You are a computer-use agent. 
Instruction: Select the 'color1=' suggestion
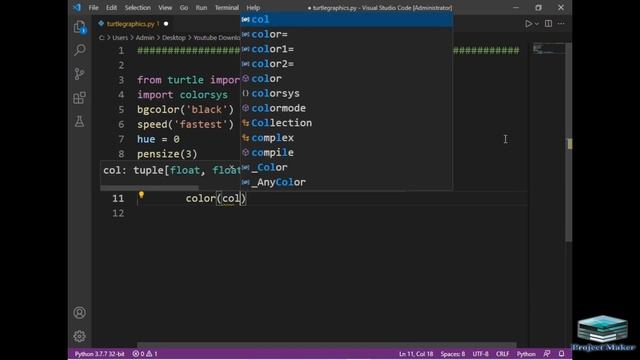click(346, 49)
